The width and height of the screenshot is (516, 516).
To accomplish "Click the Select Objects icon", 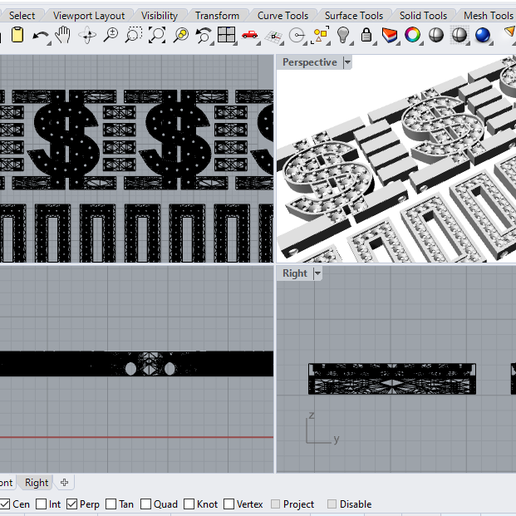I will coord(320,35).
